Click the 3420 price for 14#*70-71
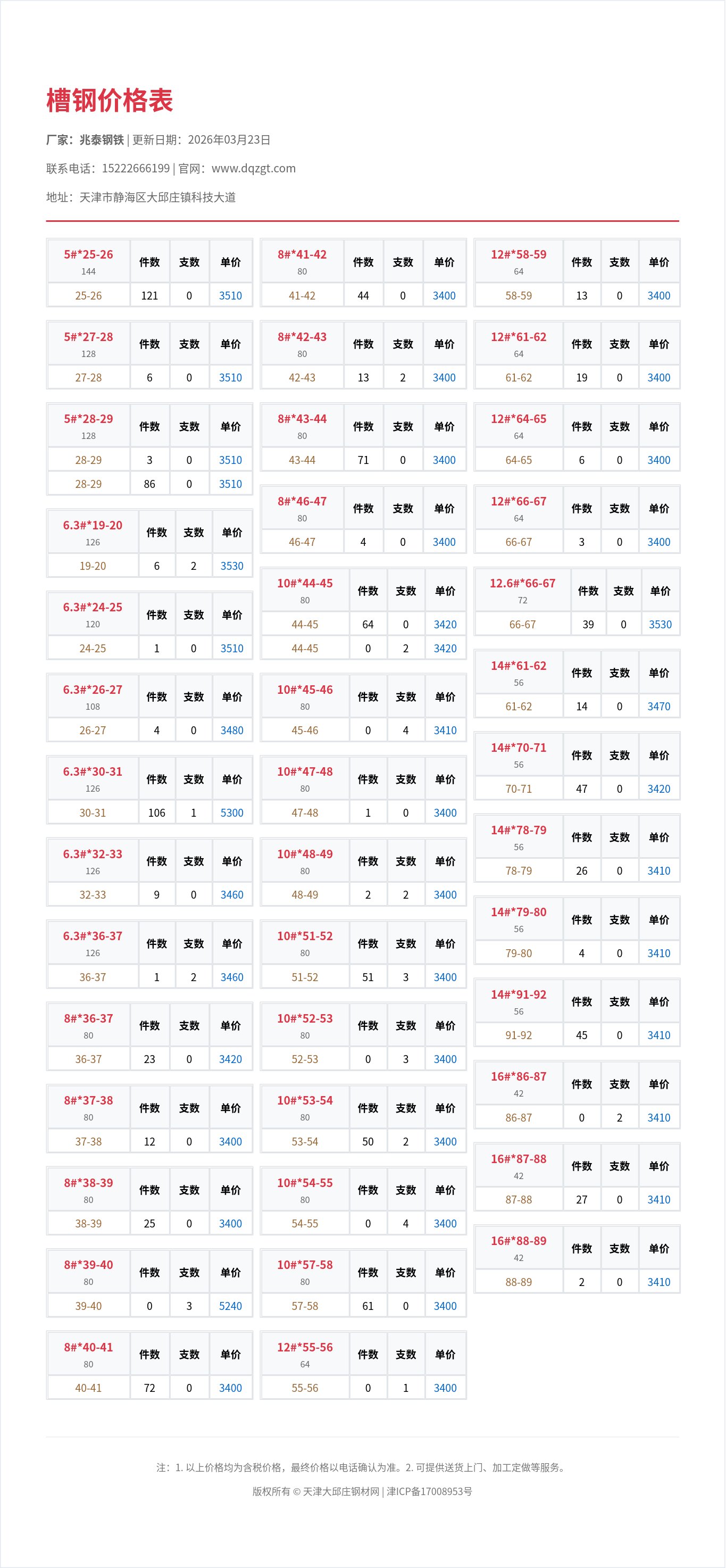 tap(658, 789)
